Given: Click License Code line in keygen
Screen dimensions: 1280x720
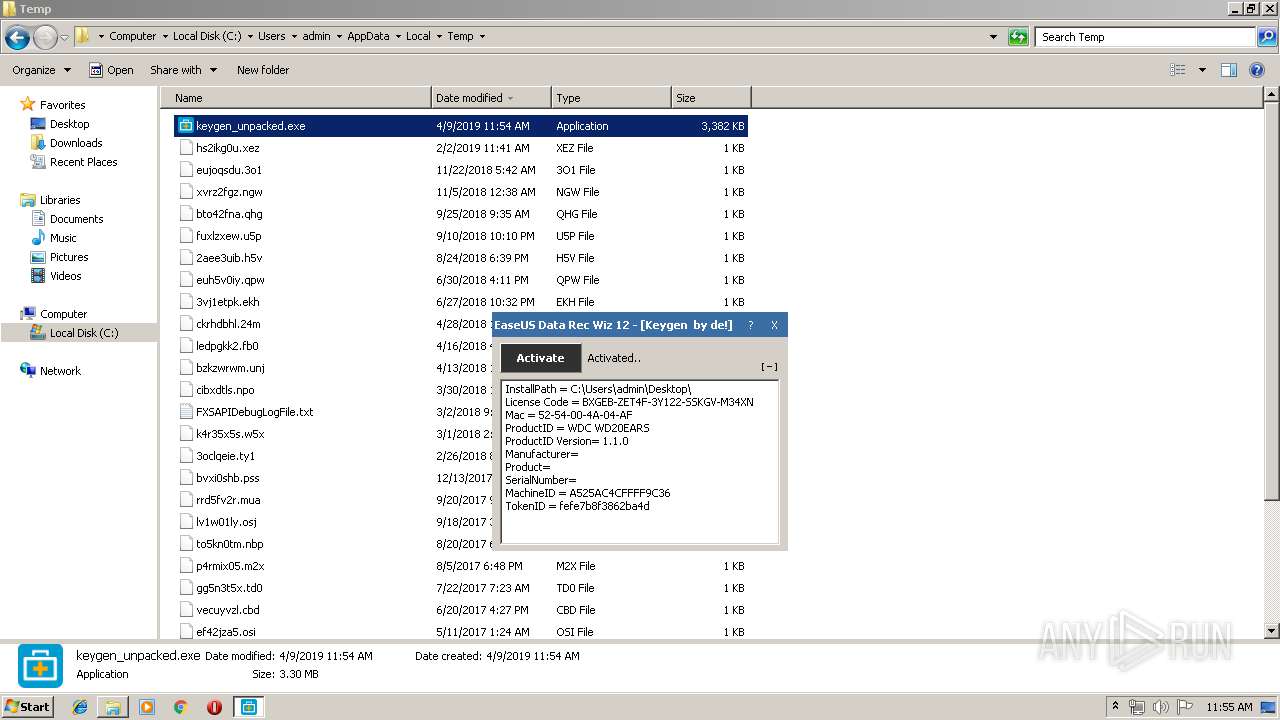Looking at the screenshot, I should (629, 402).
